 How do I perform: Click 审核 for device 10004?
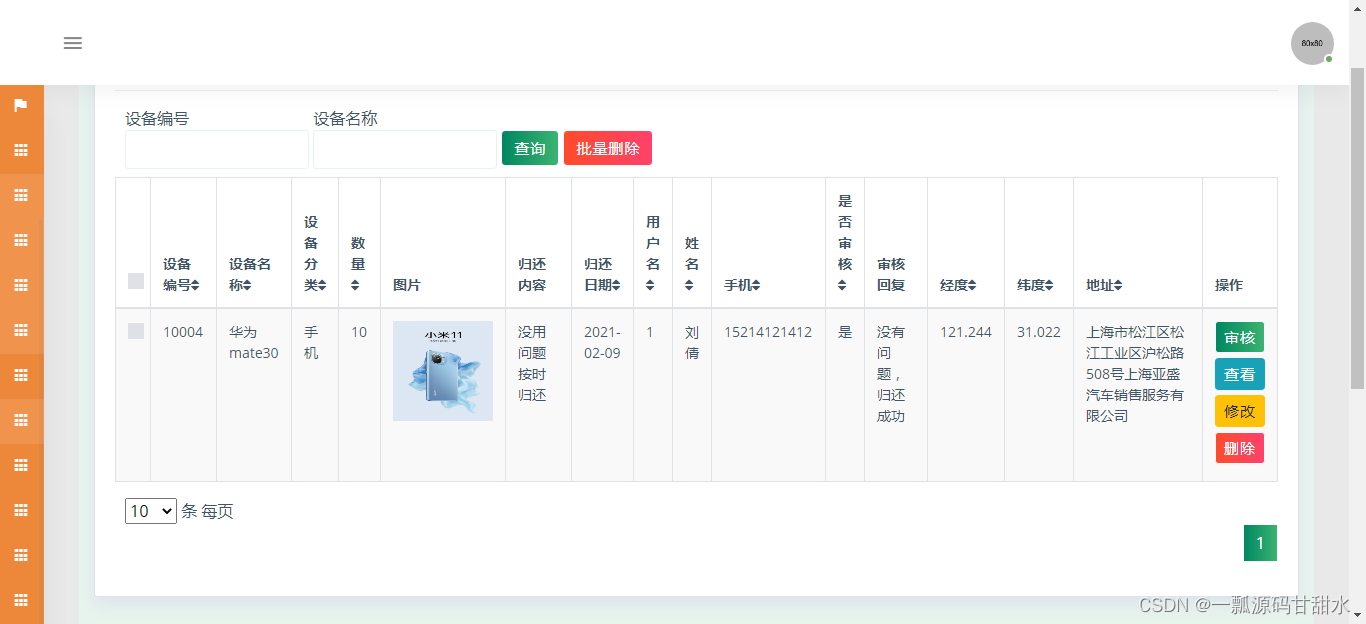(x=1240, y=337)
